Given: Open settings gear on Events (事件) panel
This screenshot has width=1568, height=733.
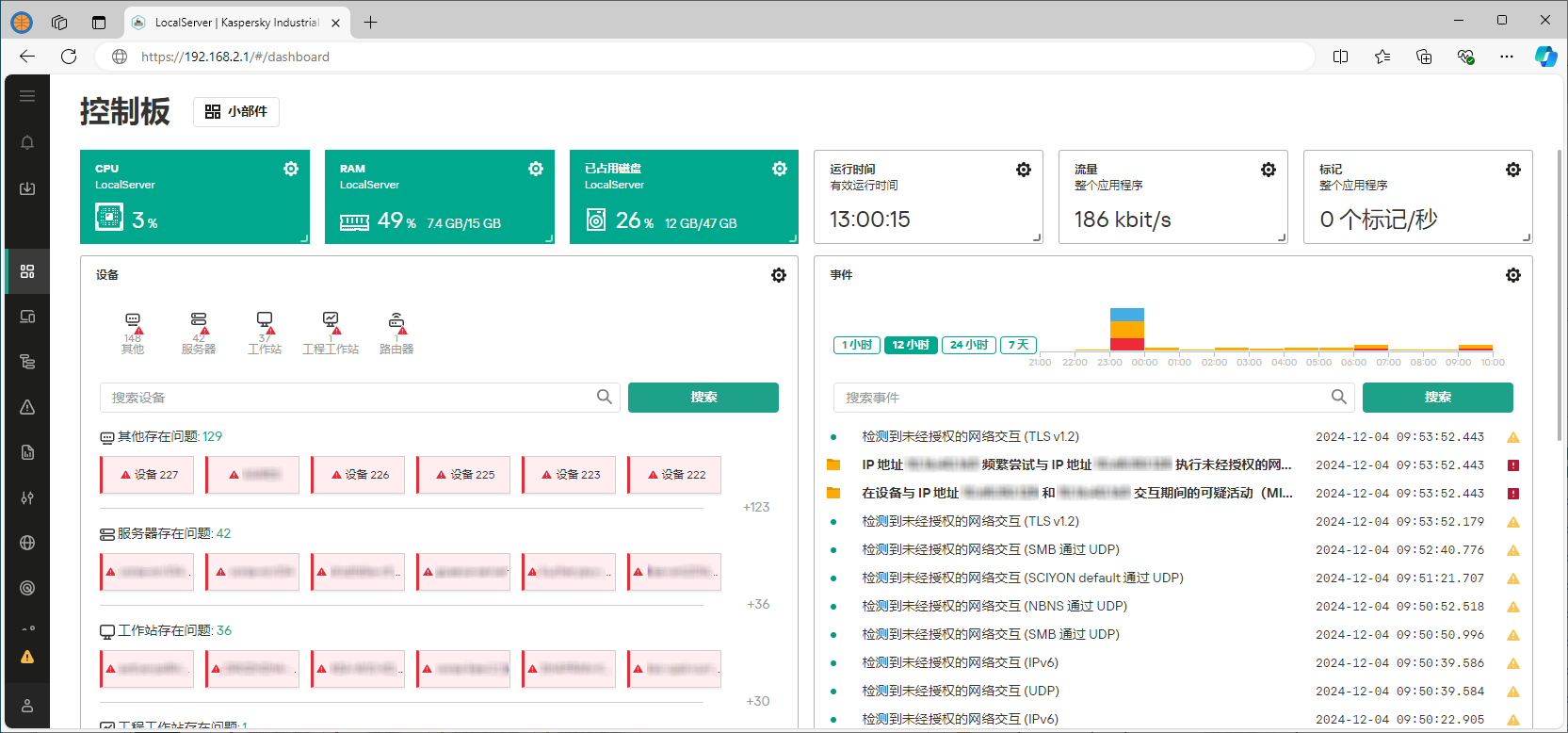Looking at the screenshot, I should coord(1512,275).
